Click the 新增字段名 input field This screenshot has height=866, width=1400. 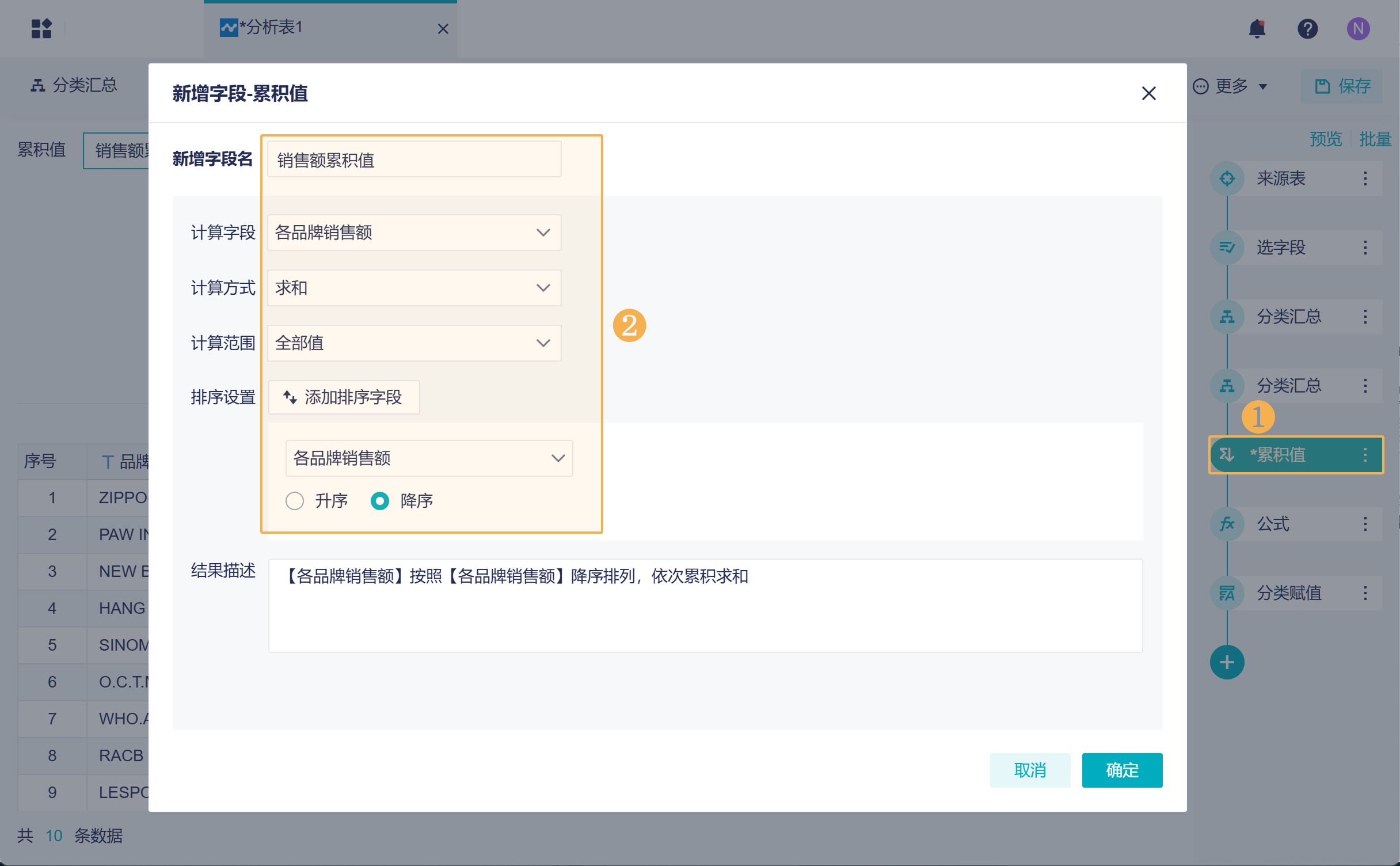[414, 159]
